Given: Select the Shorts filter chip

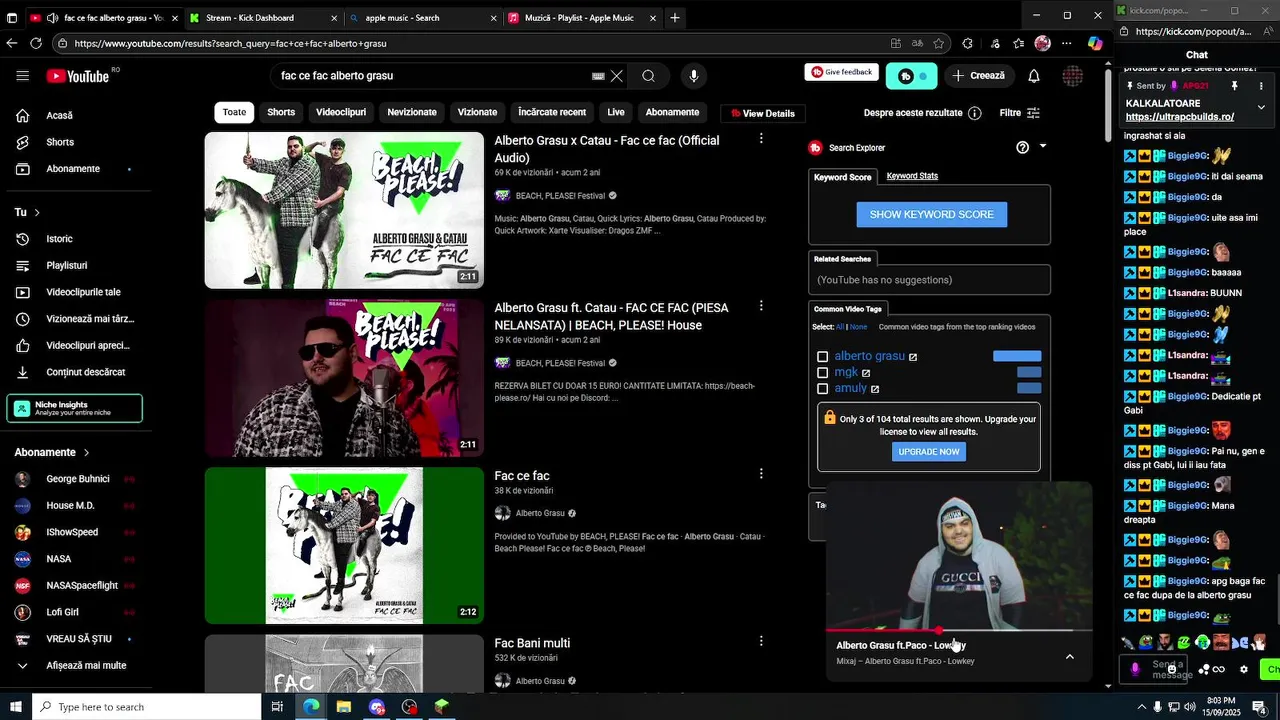Looking at the screenshot, I should (281, 112).
